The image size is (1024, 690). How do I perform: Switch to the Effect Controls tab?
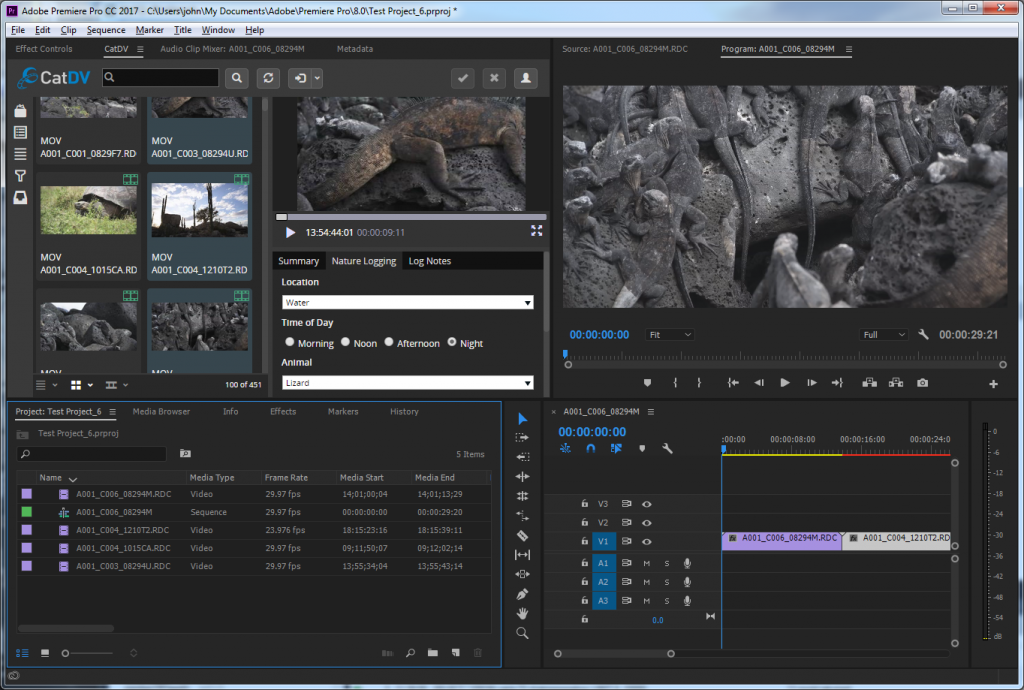(x=44, y=49)
